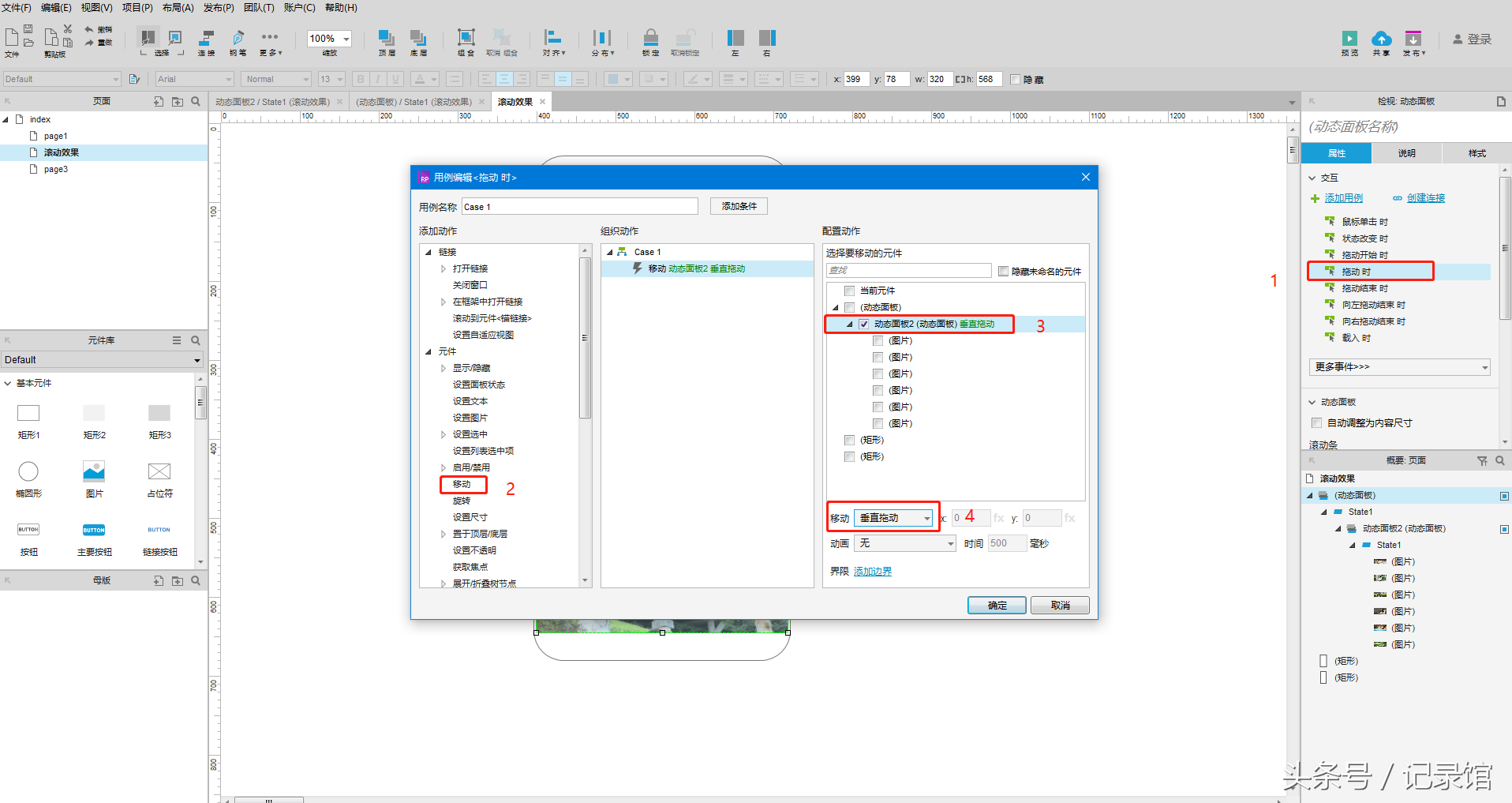
Task: Select the 钢笔 pen tool
Action: coord(238,38)
